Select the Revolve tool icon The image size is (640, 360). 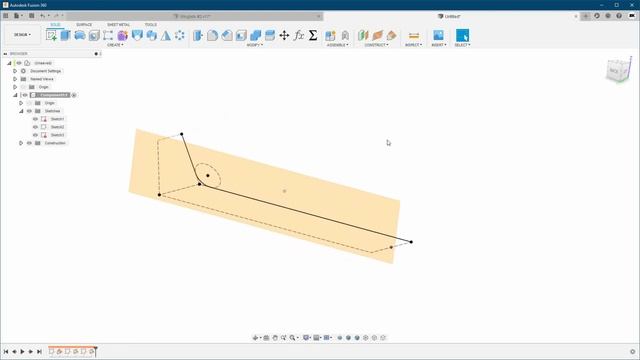coord(80,35)
